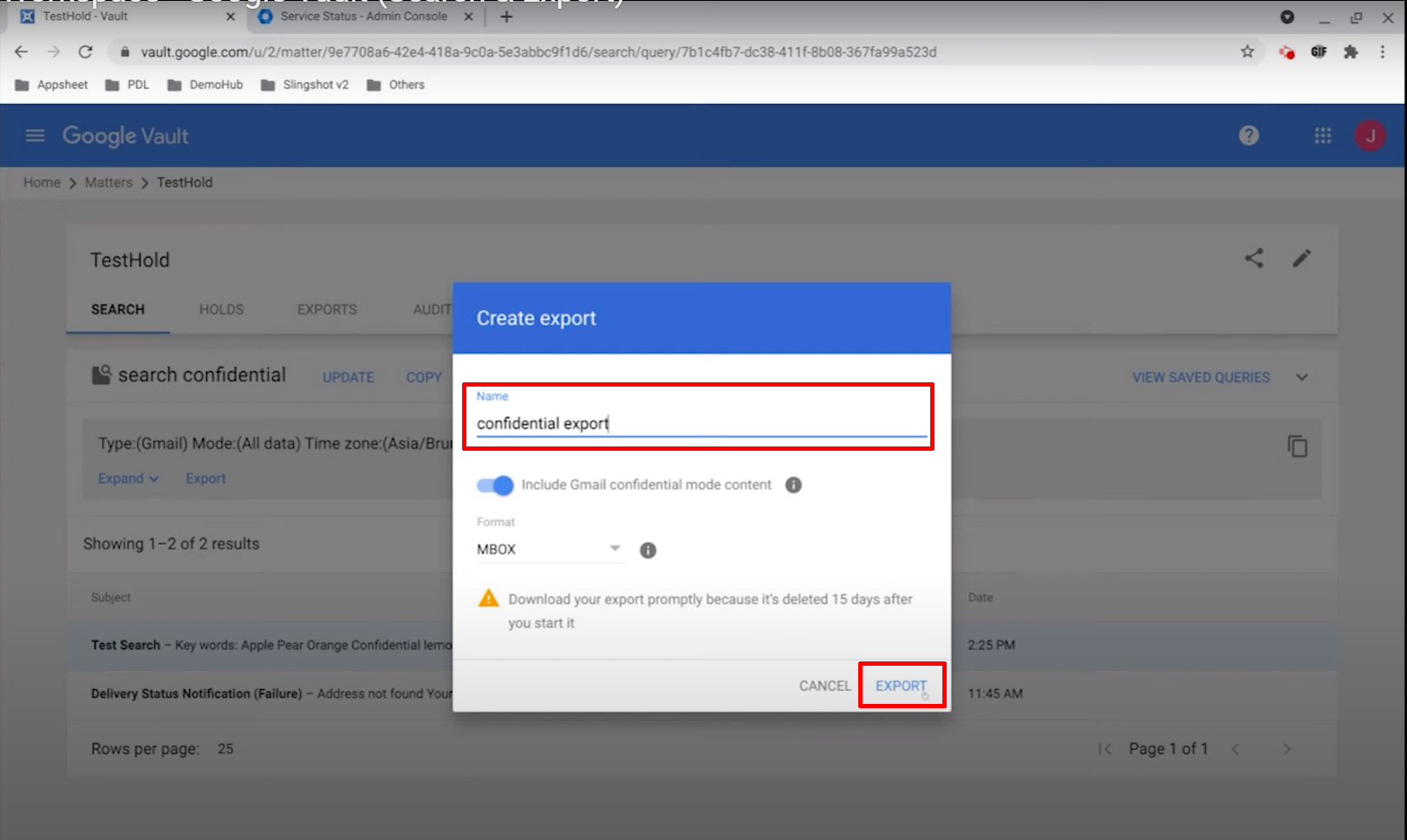The image size is (1407, 840).
Task: Disable Include Gmail confidential mode content
Action: (x=494, y=485)
